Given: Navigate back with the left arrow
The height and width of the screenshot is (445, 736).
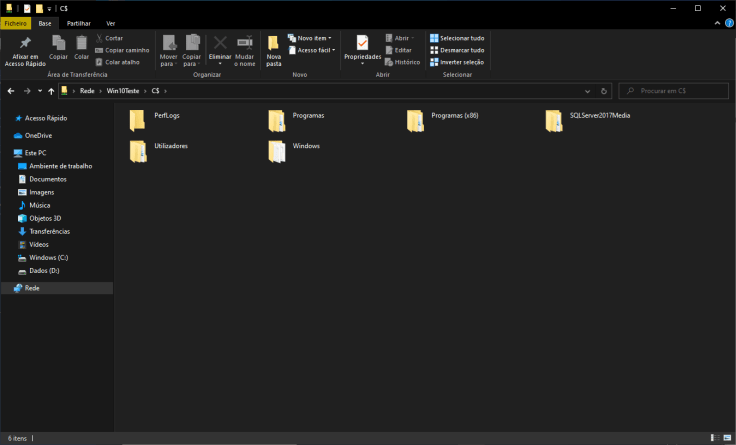Looking at the screenshot, I should pyautogui.click(x=11, y=91).
